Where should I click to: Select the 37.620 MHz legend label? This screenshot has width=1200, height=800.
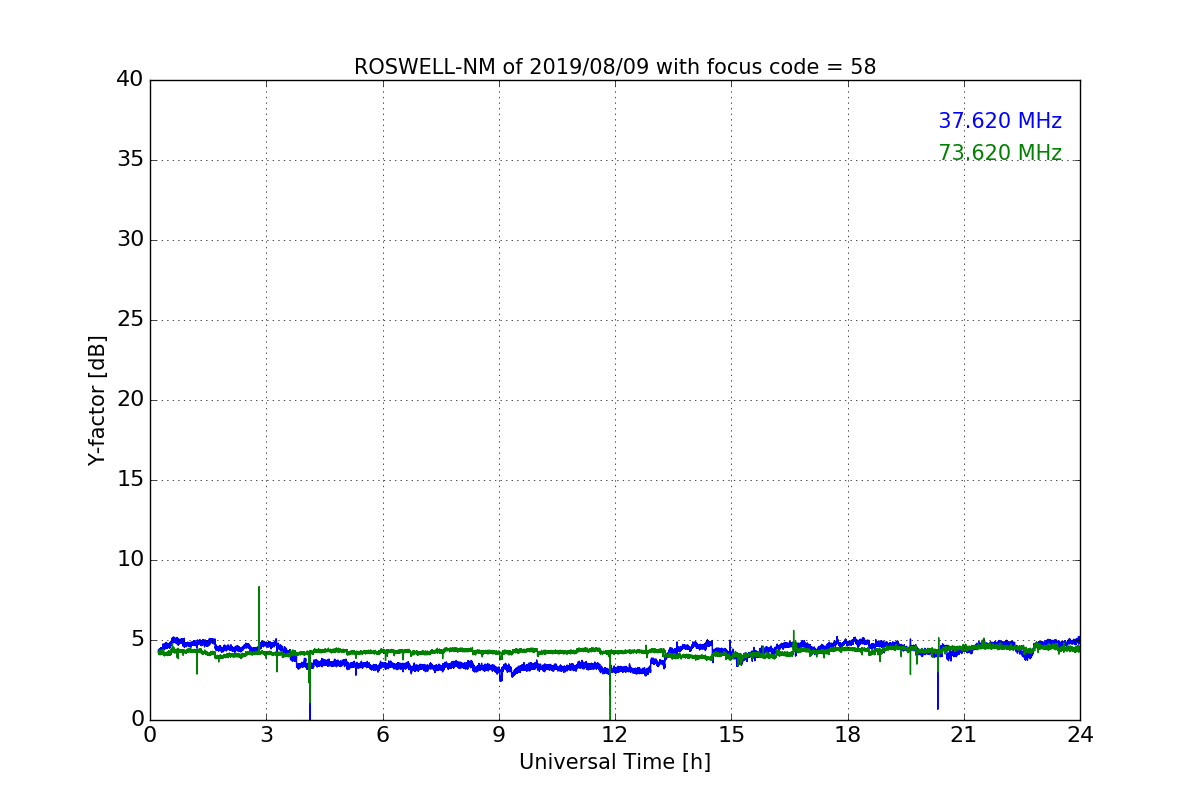tap(1000, 121)
